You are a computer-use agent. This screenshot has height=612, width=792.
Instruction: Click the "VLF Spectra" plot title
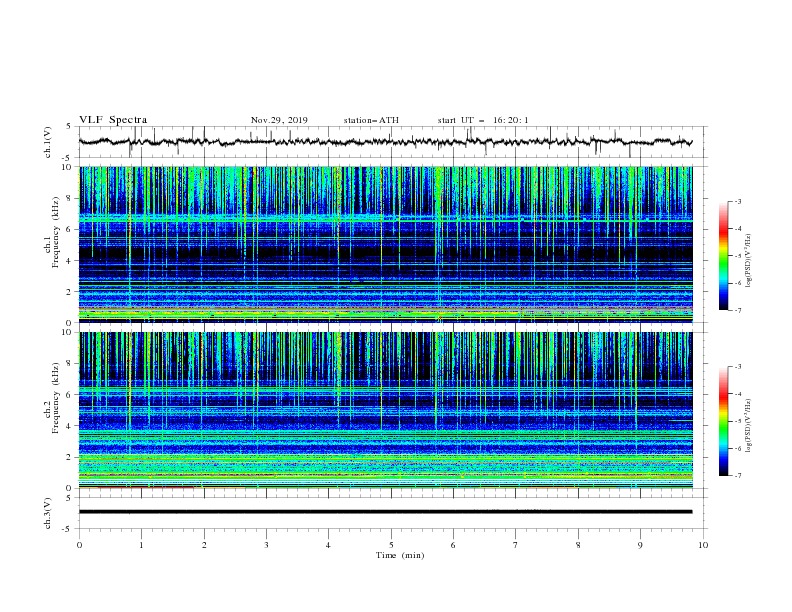[113, 120]
